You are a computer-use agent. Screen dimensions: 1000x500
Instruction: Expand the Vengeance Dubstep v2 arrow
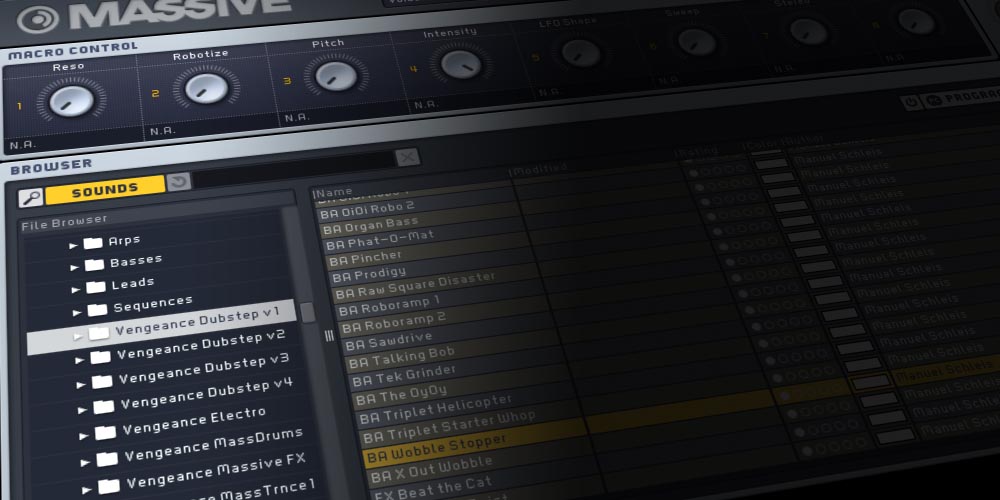point(80,360)
